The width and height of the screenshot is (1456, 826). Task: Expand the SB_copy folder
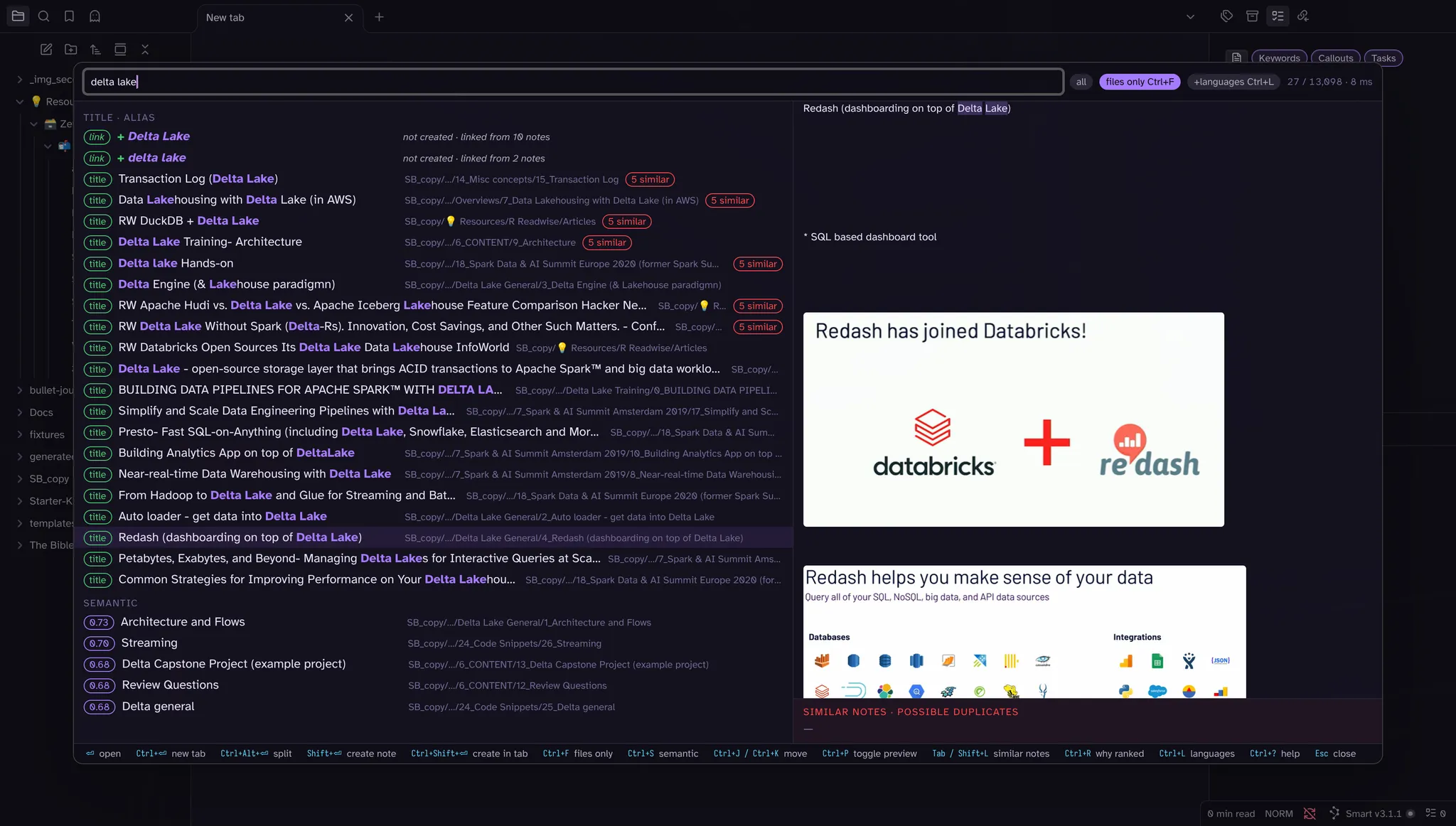pos(20,479)
